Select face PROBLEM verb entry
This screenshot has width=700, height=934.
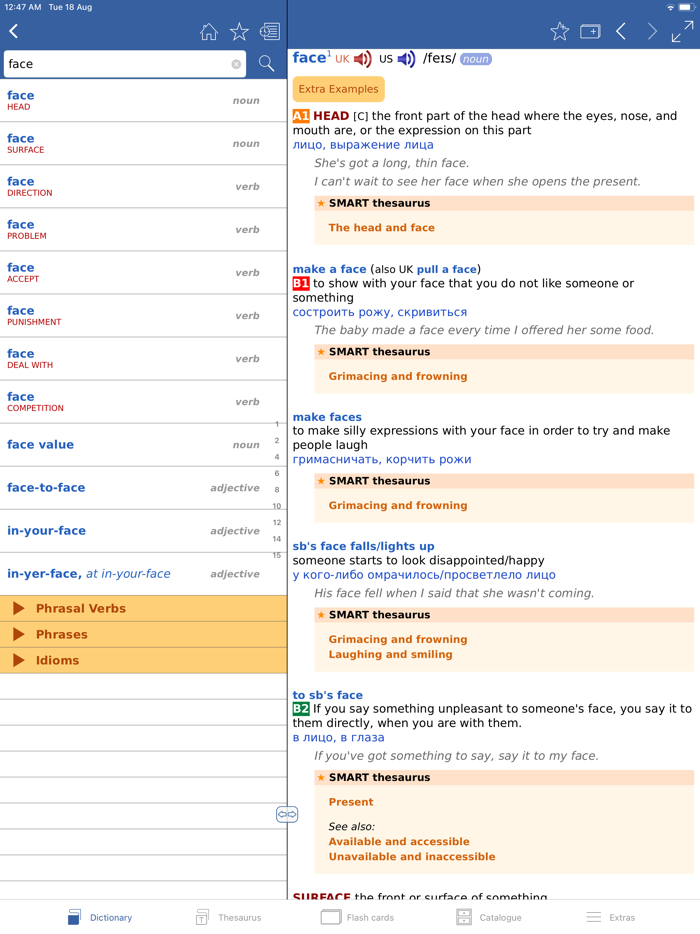click(x=143, y=229)
